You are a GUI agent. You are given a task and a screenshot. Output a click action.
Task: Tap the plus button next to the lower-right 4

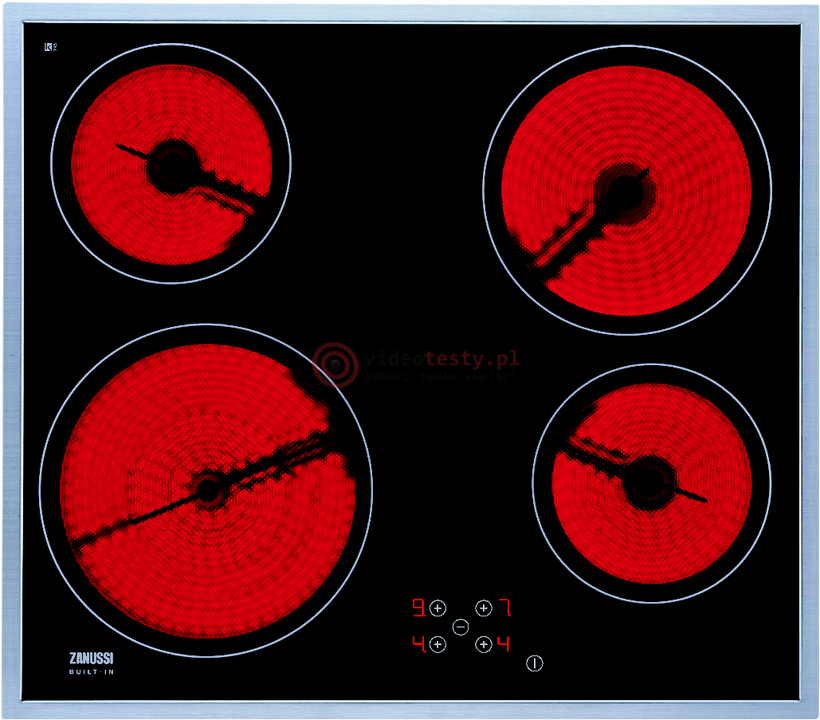click(x=484, y=644)
